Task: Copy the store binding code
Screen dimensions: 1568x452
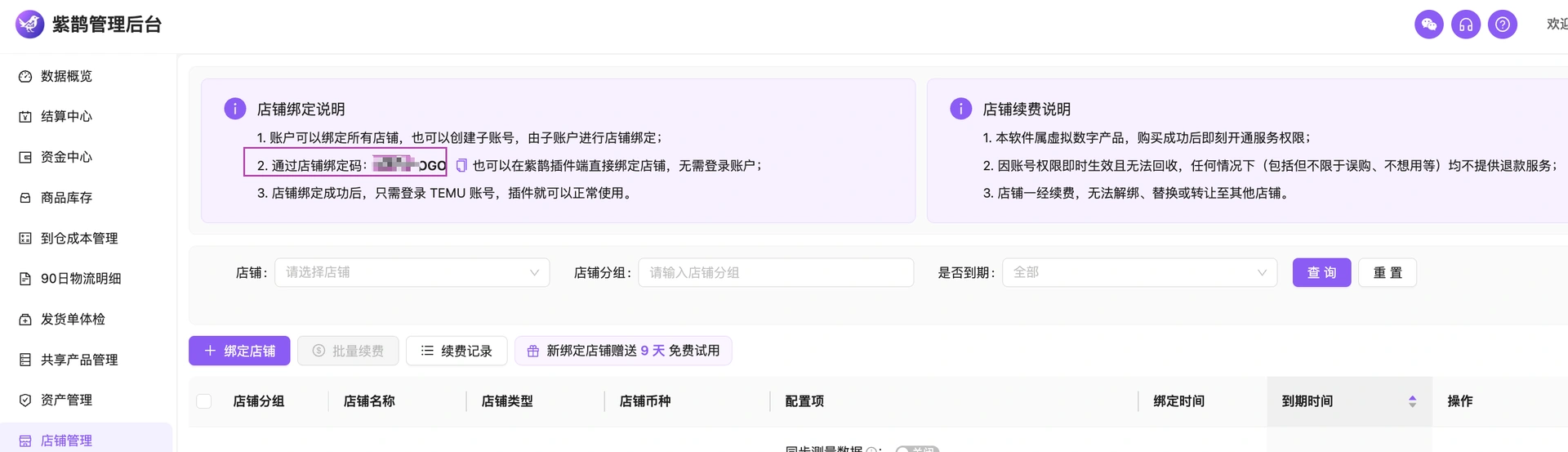Action: click(461, 166)
